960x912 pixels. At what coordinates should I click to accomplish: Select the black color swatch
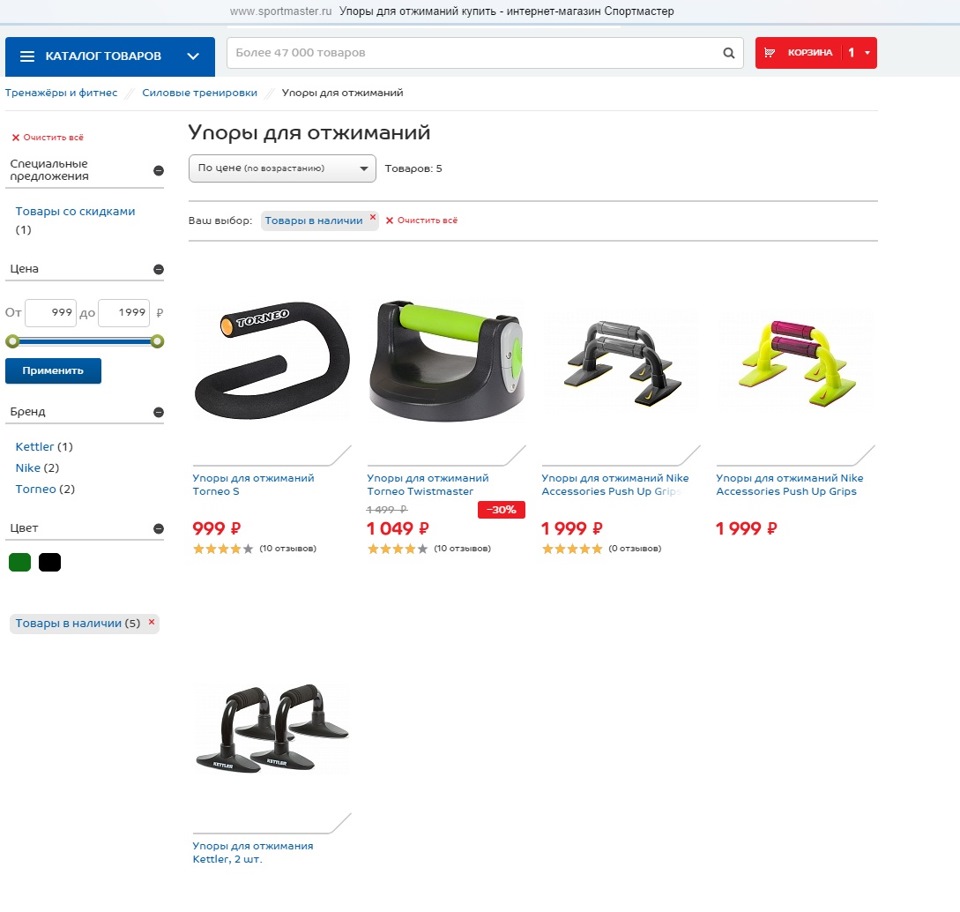(50, 563)
